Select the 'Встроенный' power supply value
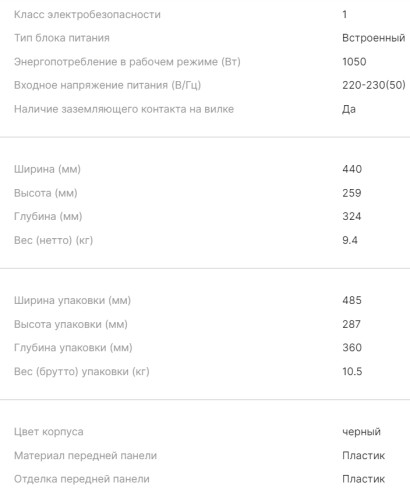Image resolution: width=410 pixels, height=500 pixels. [374, 38]
